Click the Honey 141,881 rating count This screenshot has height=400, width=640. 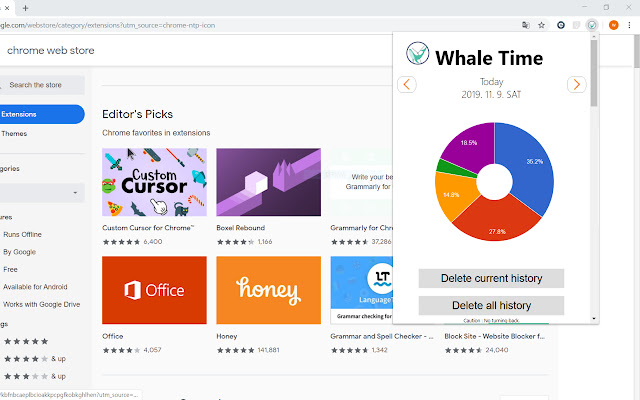[269, 350]
